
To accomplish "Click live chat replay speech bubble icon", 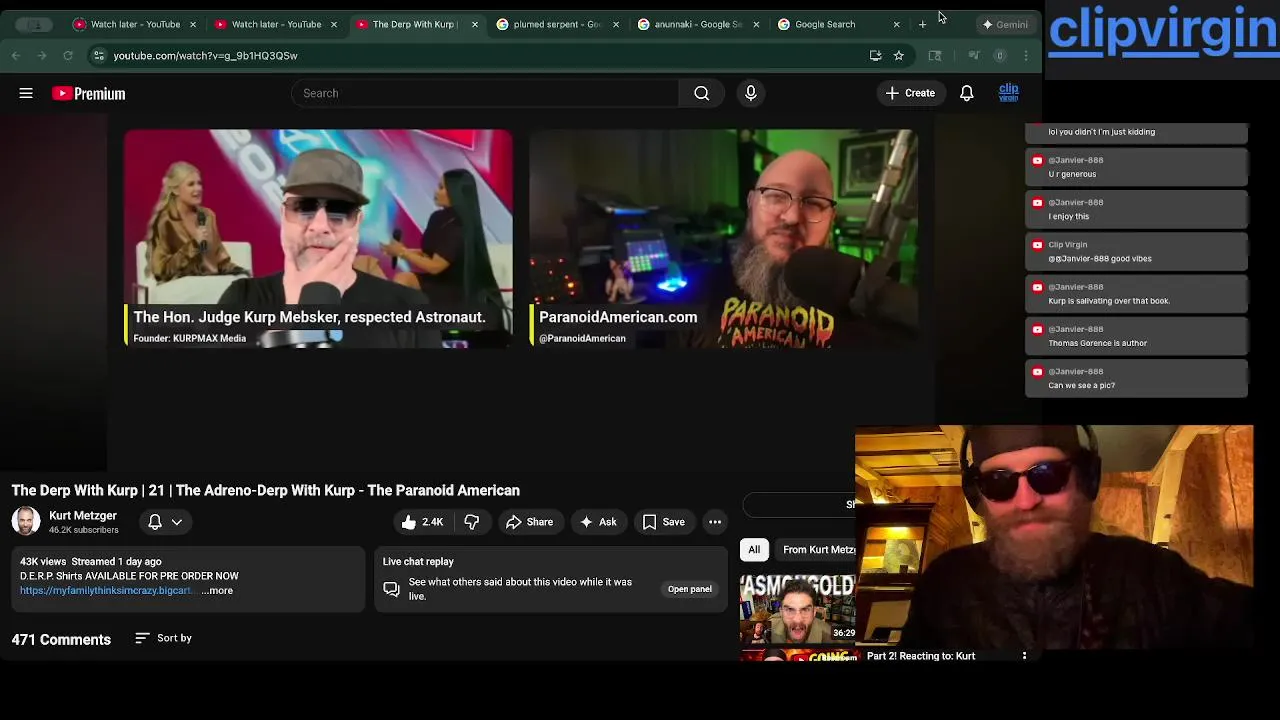I will [x=392, y=589].
